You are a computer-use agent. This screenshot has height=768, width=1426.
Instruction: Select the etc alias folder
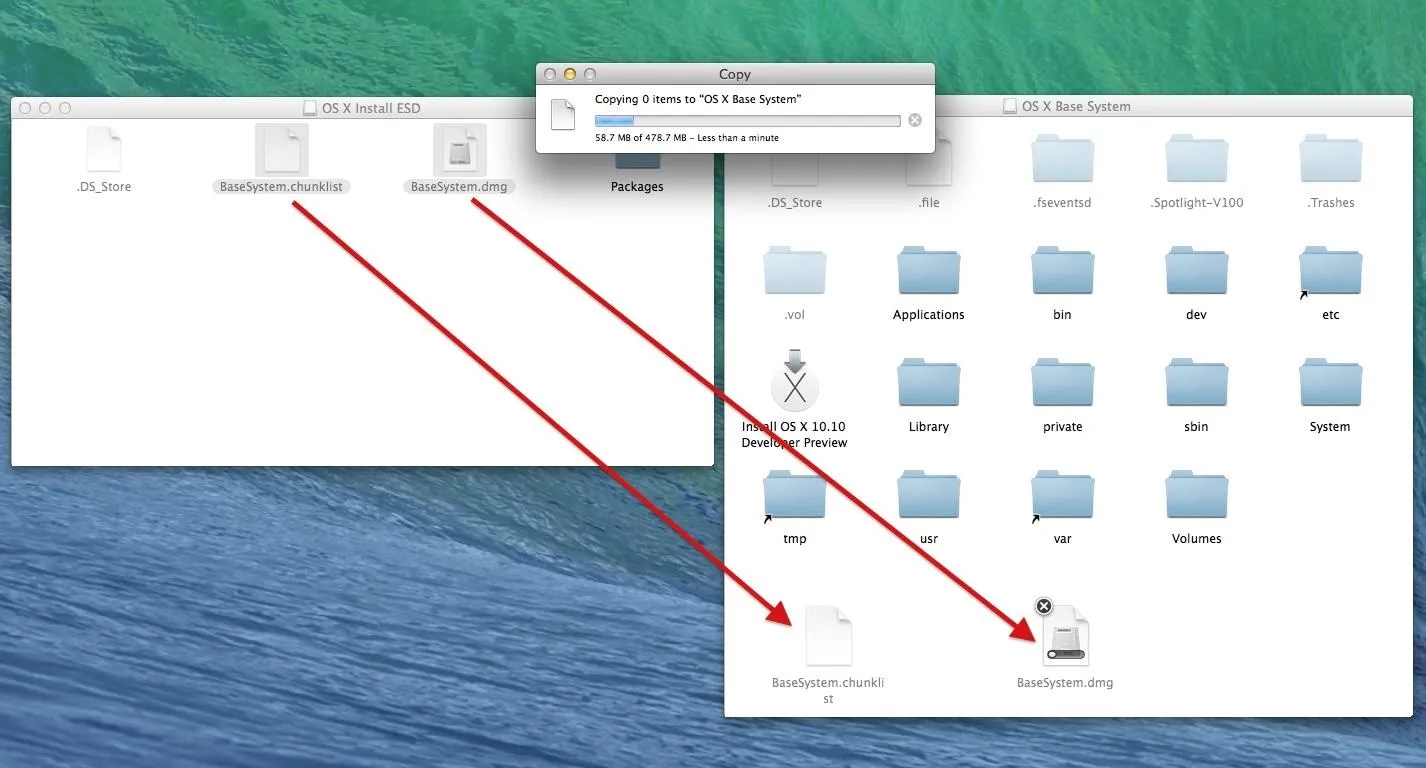tap(1330, 270)
